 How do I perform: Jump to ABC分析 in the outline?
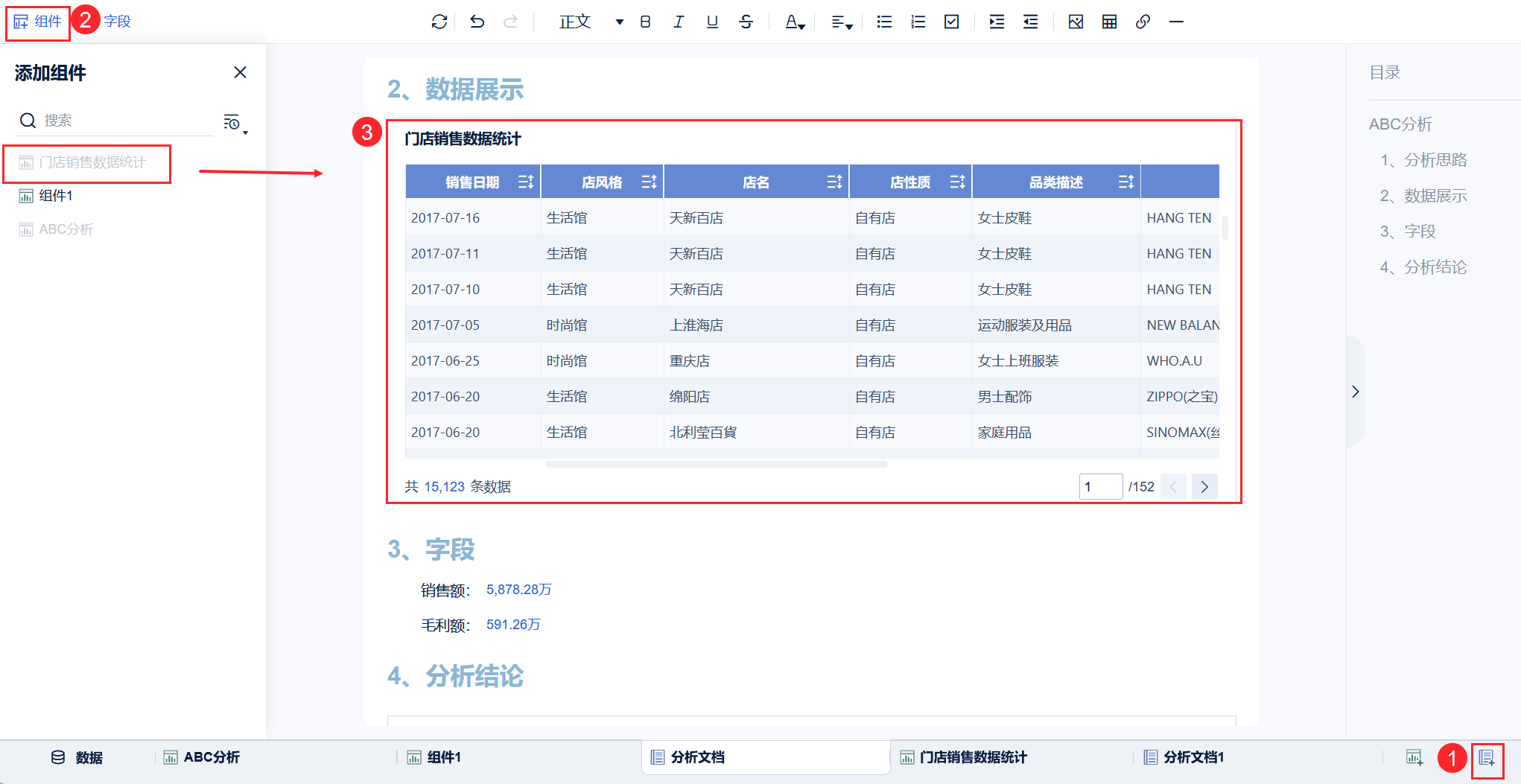pyautogui.click(x=1400, y=124)
